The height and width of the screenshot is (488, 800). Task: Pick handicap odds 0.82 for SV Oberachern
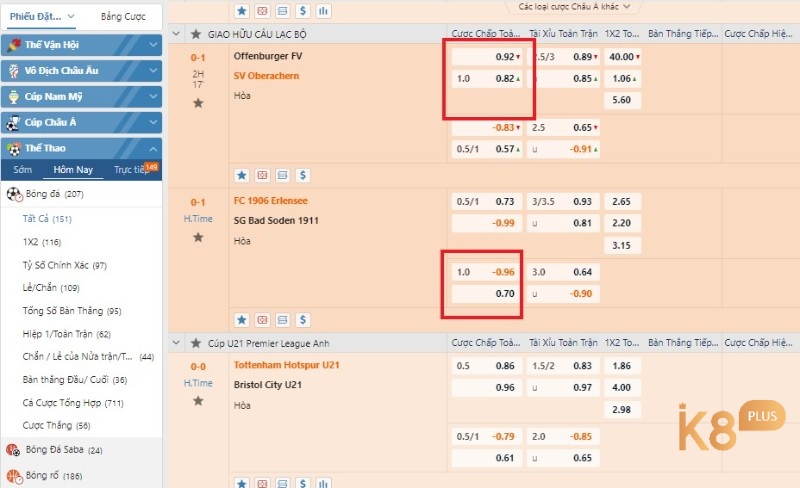487,79
